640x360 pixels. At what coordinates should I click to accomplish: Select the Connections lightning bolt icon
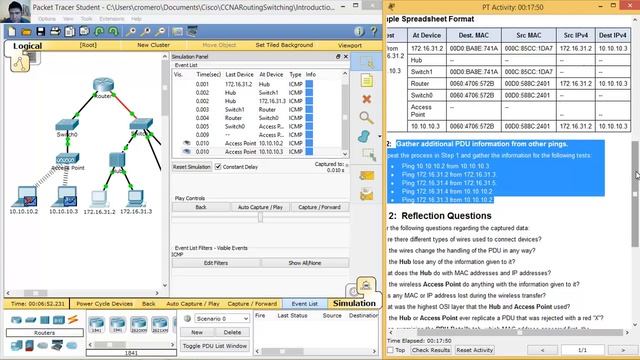[x=73, y=320]
